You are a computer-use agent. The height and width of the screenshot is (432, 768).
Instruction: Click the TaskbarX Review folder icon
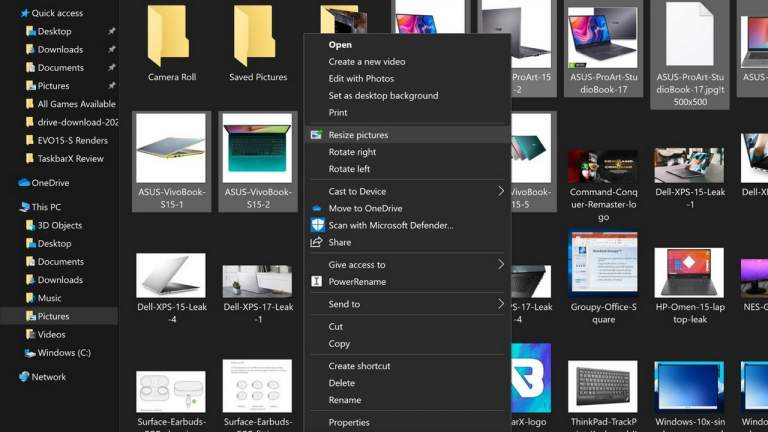[30, 158]
